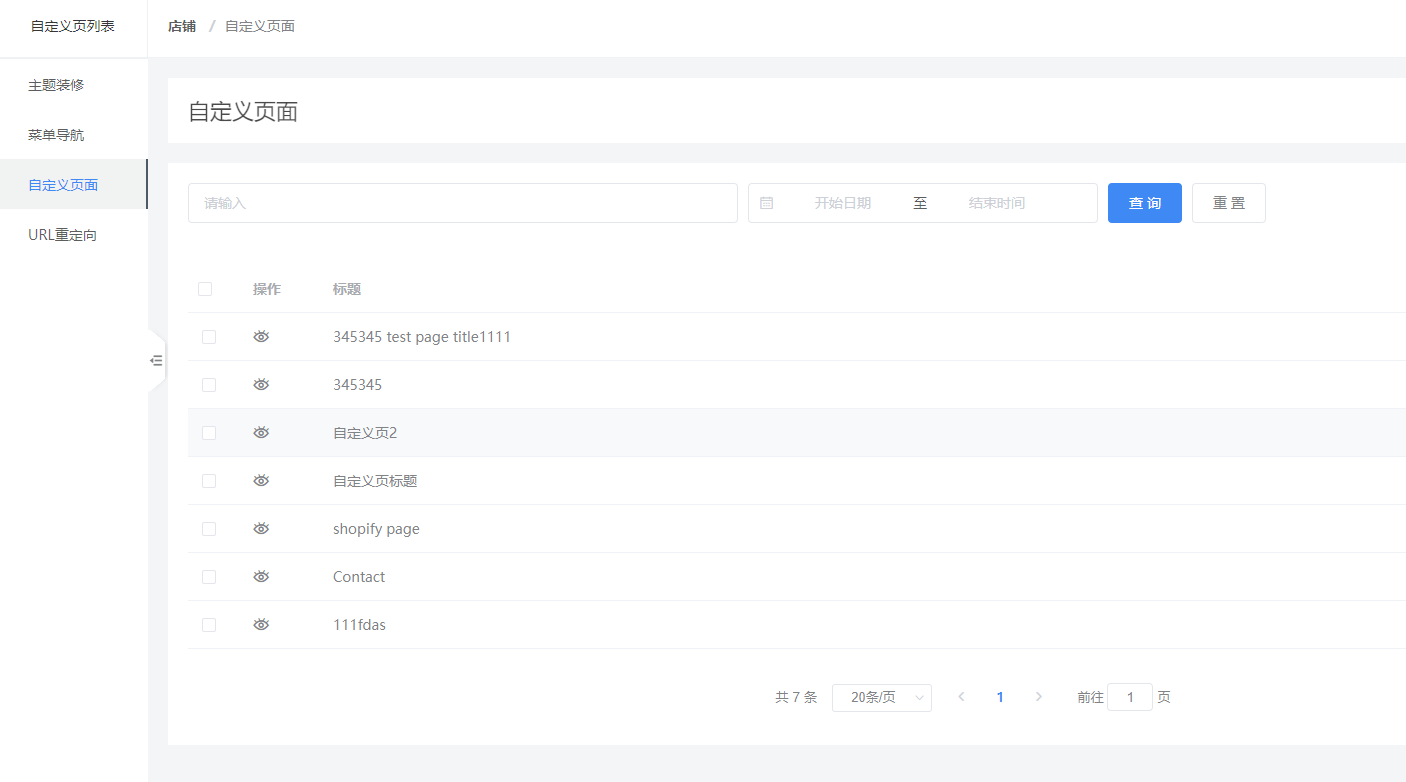Click the '自定义页面' breadcrumb item
Image resolution: width=1406 pixels, height=782 pixels.
(x=260, y=26)
